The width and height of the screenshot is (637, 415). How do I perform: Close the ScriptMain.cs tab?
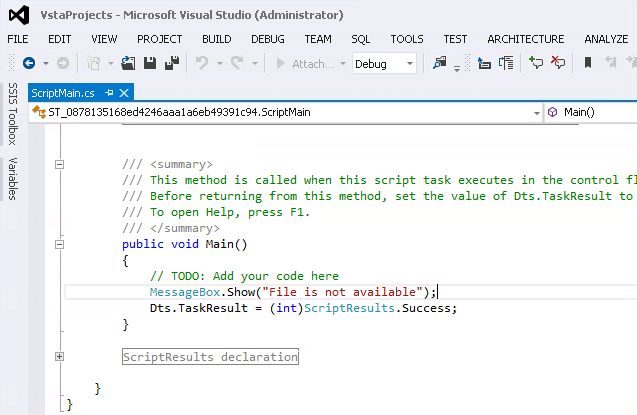coord(125,92)
